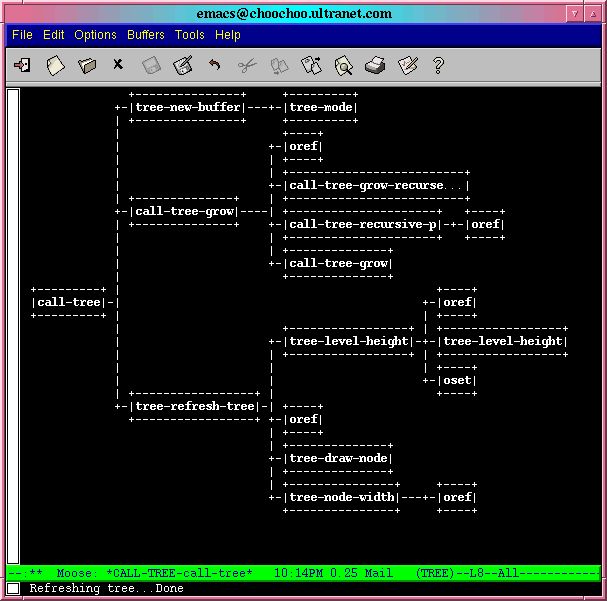Select the root call-tree node

pos(69,302)
